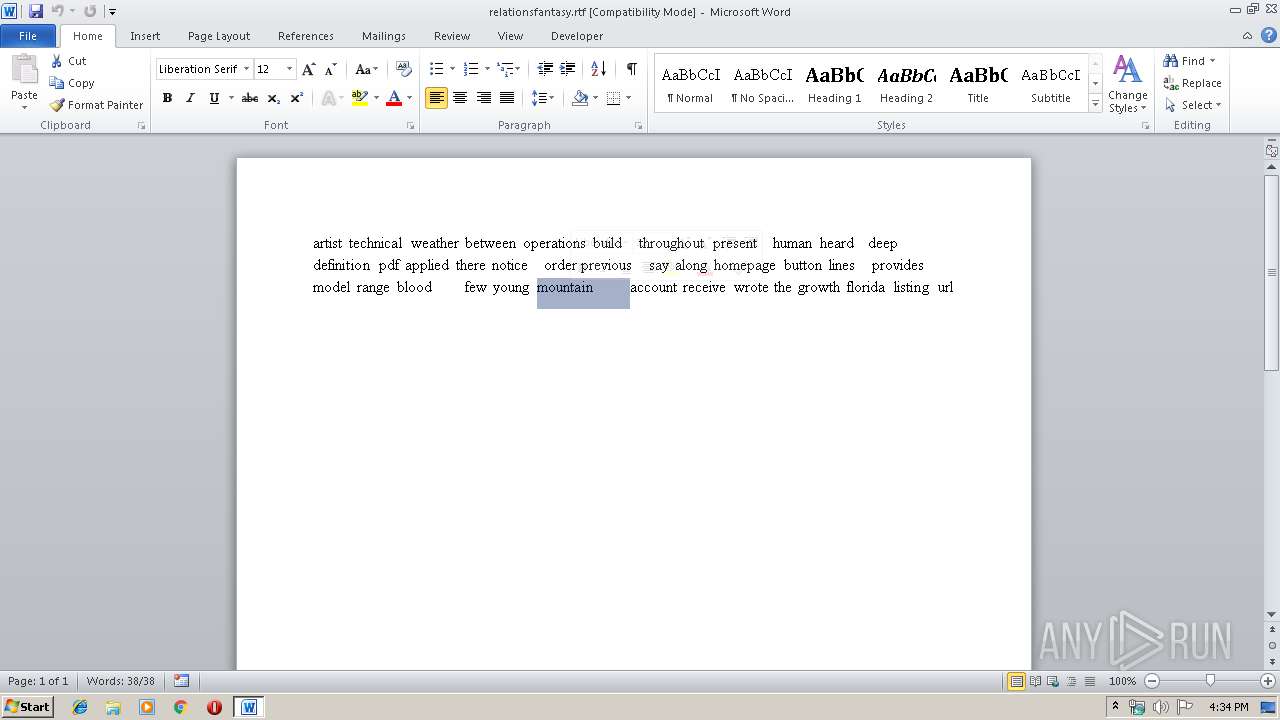Toggle strikethrough formatting

tap(250, 98)
